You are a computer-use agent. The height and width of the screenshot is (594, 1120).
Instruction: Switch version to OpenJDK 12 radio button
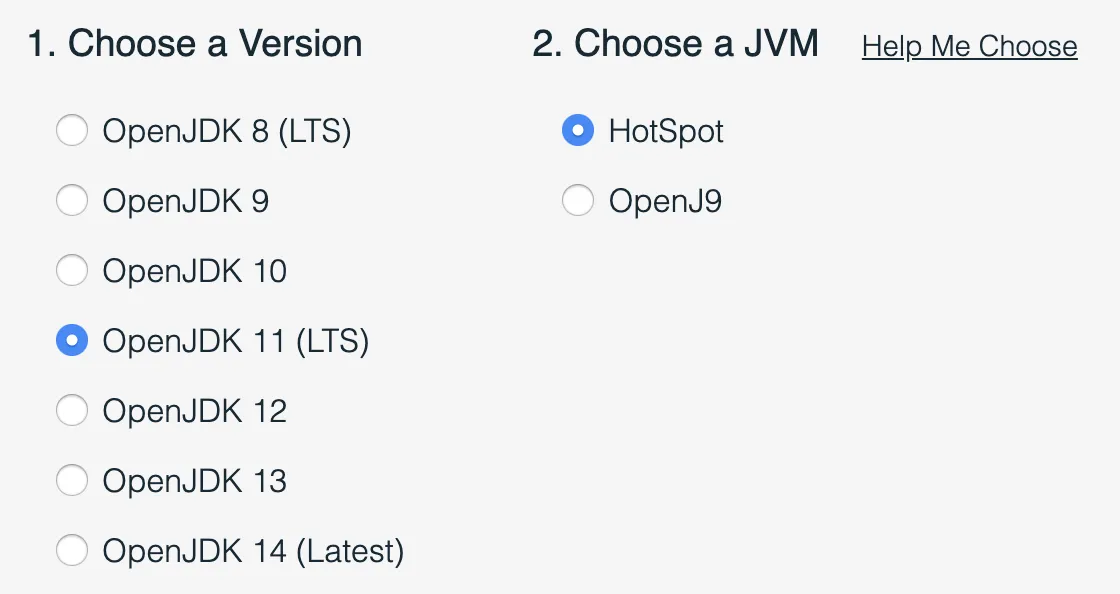(72, 411)
